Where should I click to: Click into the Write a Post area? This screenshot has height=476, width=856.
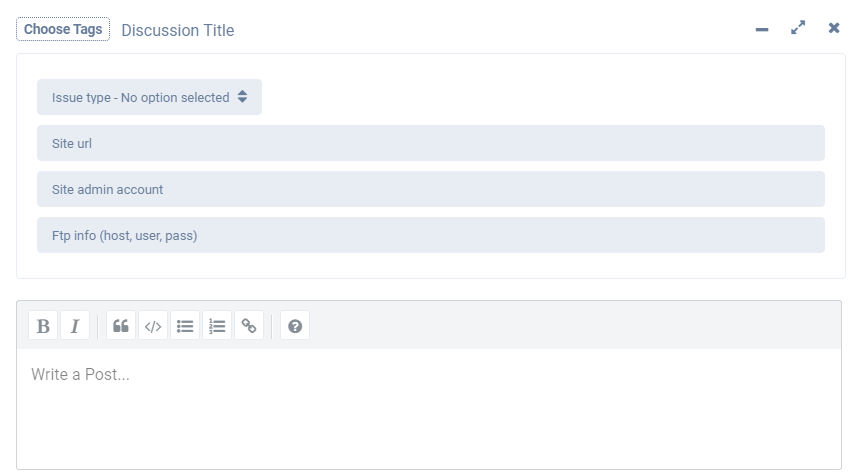(x=428, y=405)
